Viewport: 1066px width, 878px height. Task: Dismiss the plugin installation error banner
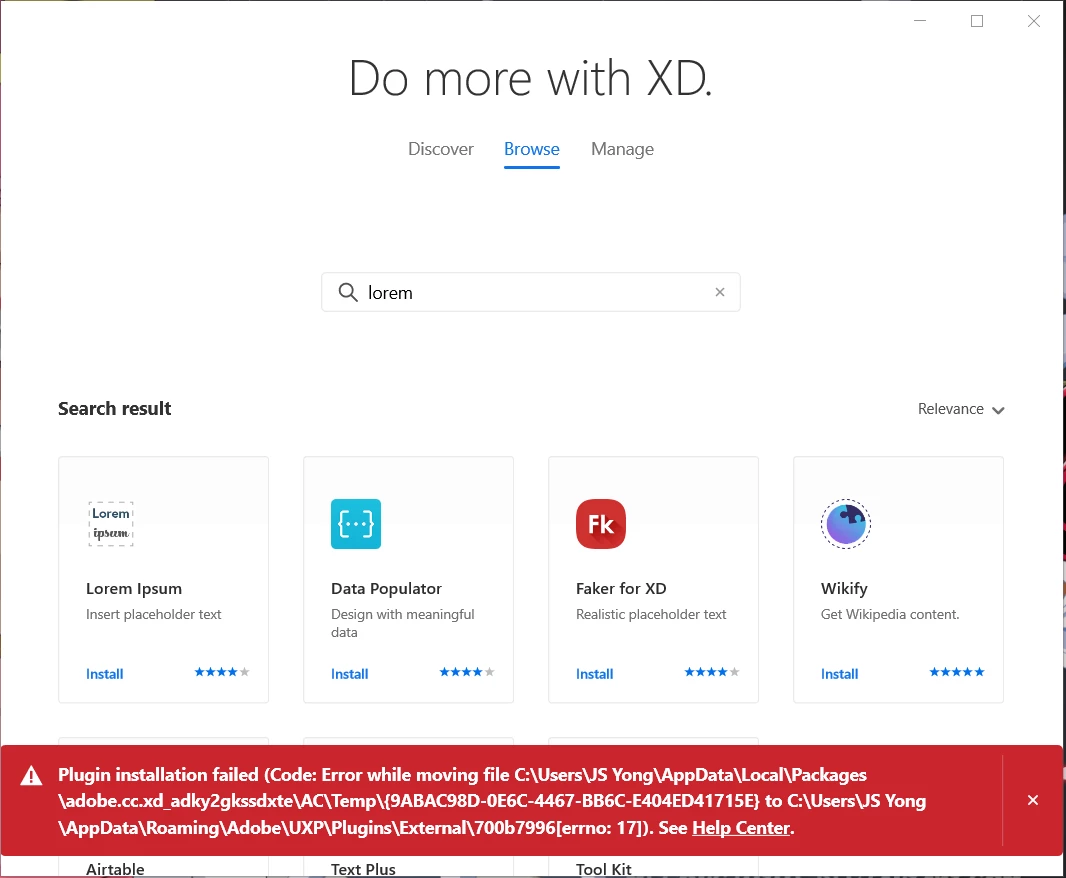point(1033,800)
